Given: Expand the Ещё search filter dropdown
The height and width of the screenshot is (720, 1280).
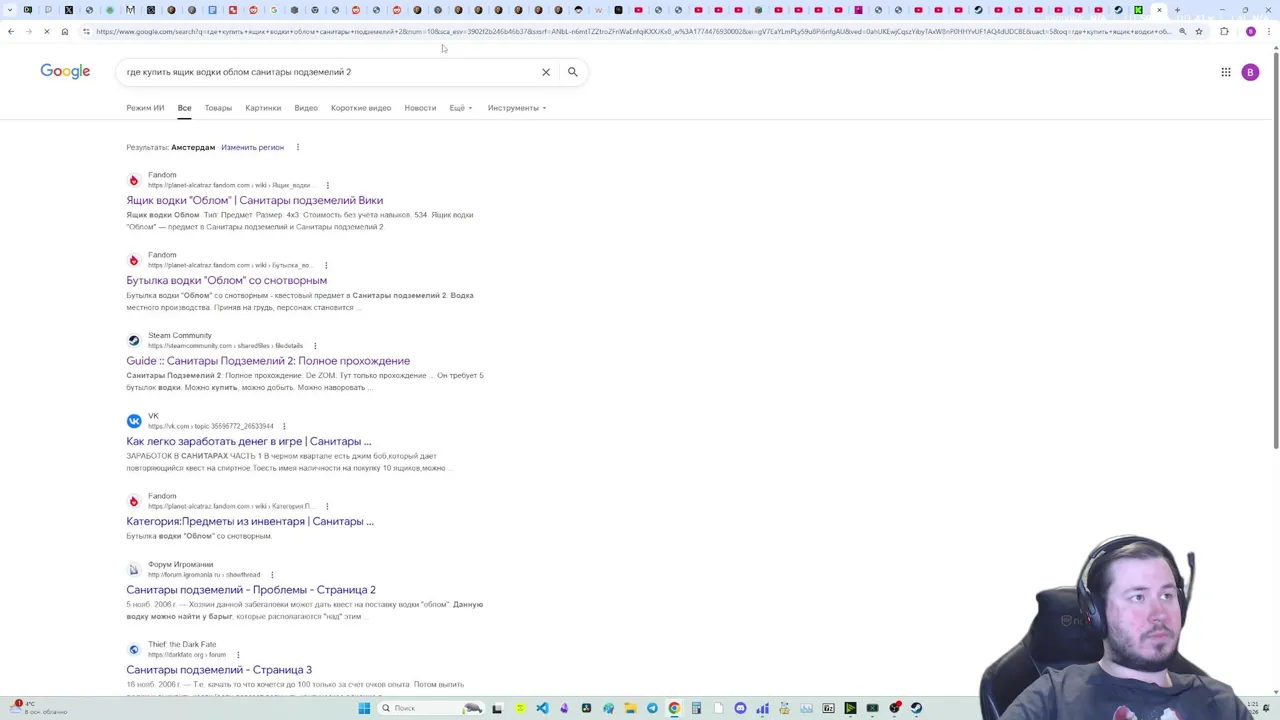Looking at the screenshot, I should [x=461, y=108].
